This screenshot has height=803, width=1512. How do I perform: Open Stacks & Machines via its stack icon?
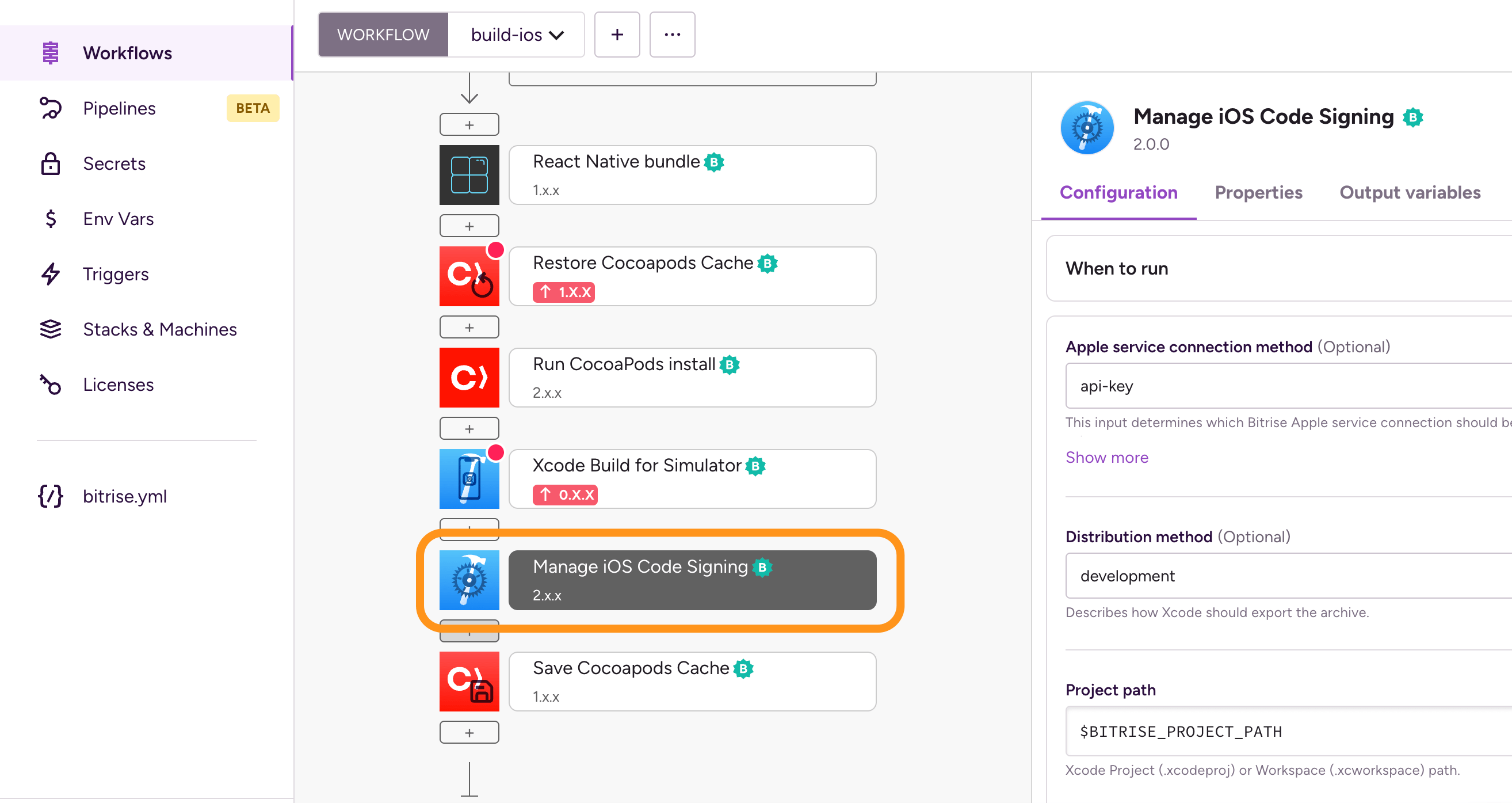51,329
